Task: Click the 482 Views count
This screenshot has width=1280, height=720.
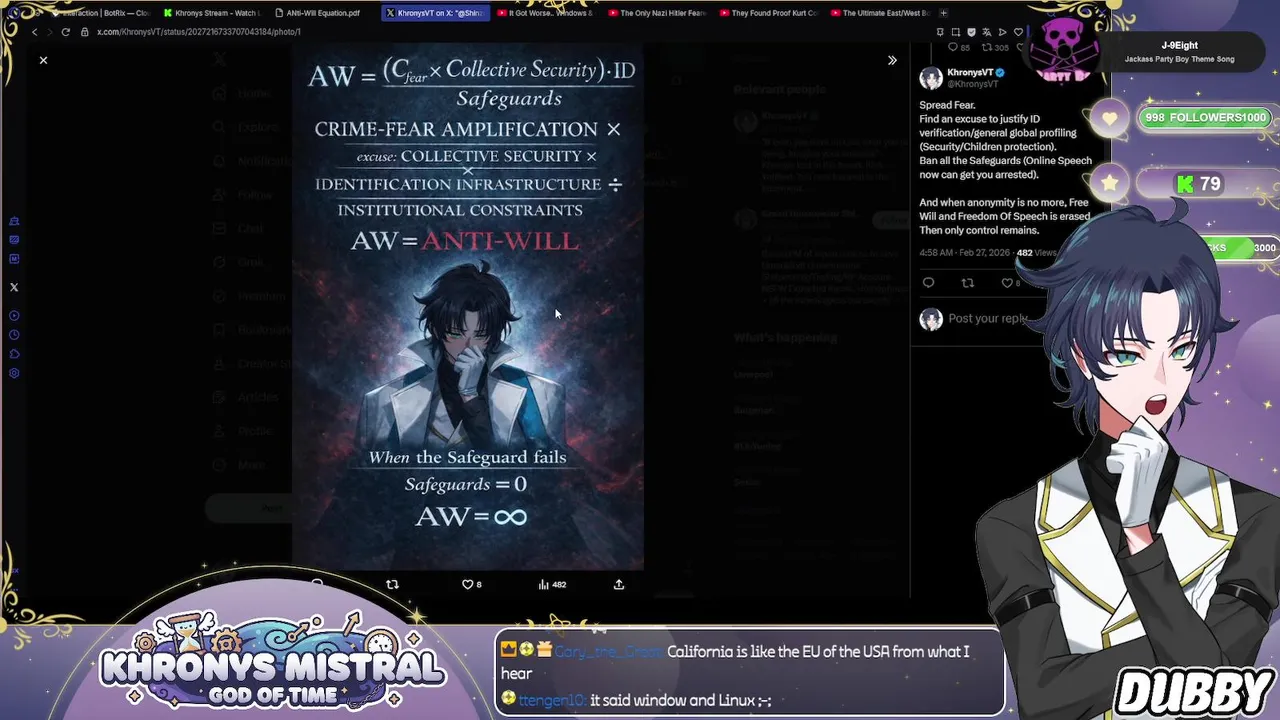Action: point(1036,253)
